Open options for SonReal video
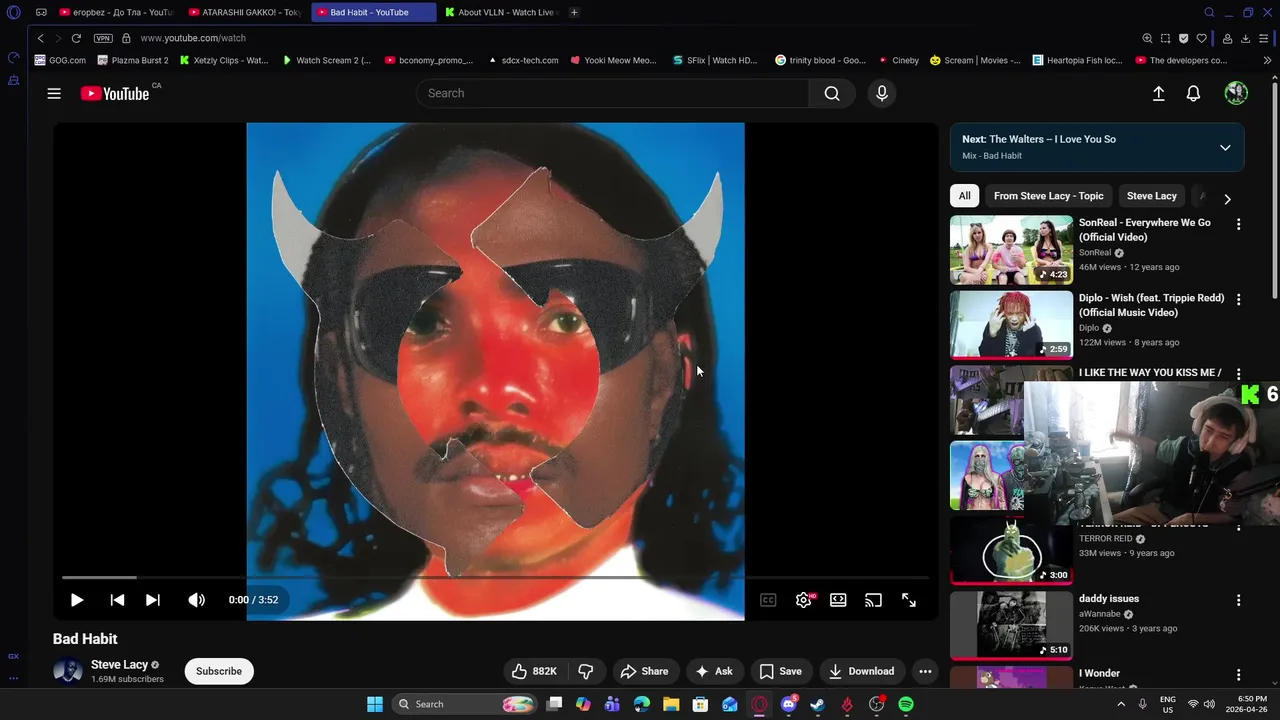Viewport: 1280px width, 720px height. 1238,225
